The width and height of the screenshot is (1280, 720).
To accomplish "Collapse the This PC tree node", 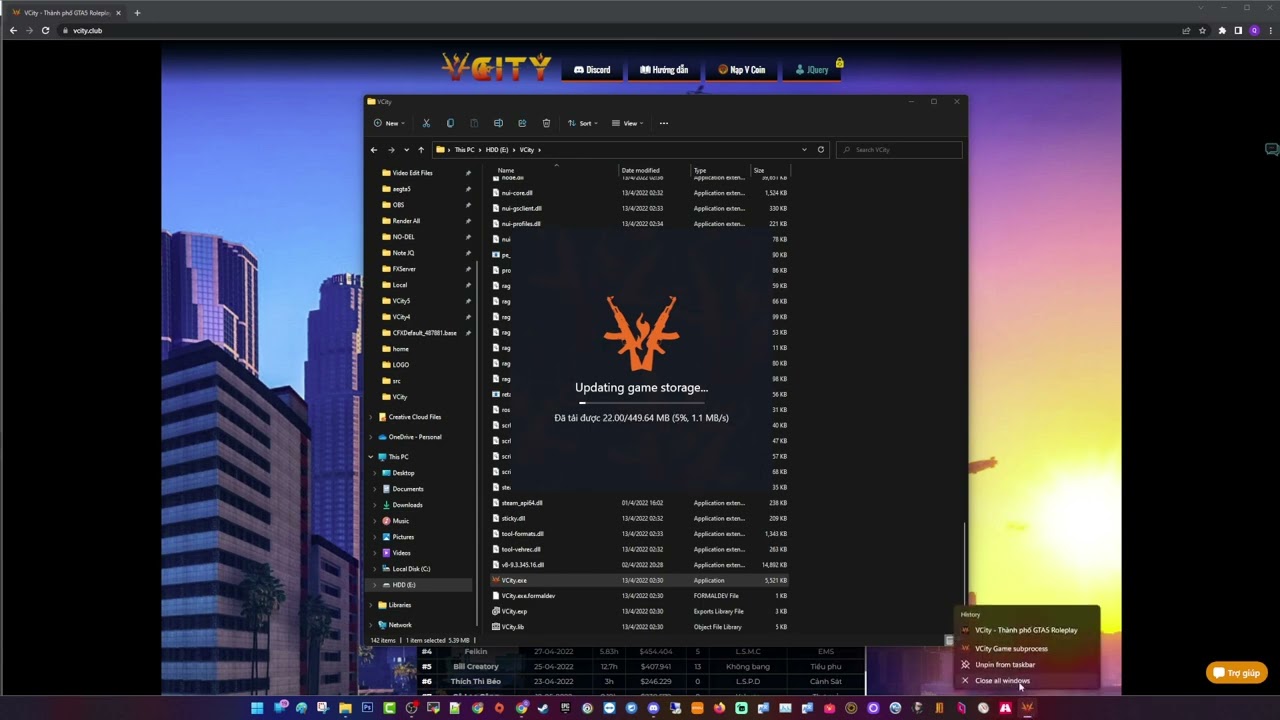I will click(x=371, y=457).
